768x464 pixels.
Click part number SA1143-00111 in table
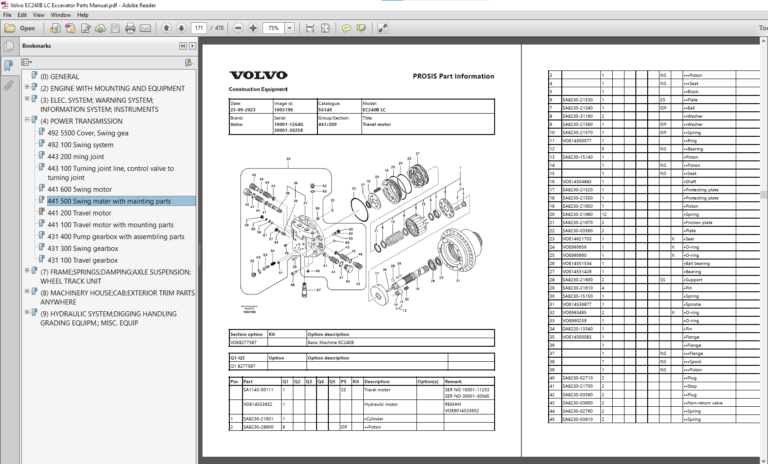pyautogui.click(x=258, y=390)
